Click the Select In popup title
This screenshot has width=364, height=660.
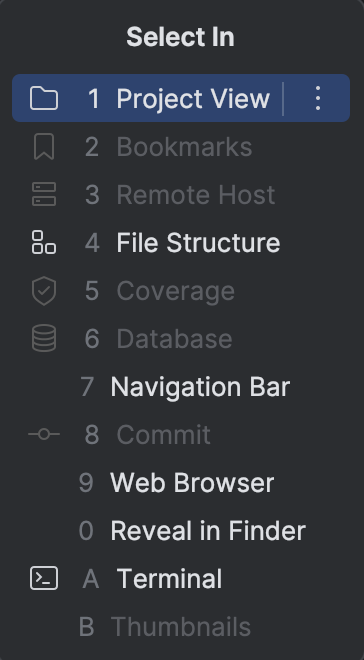(181, 37)
